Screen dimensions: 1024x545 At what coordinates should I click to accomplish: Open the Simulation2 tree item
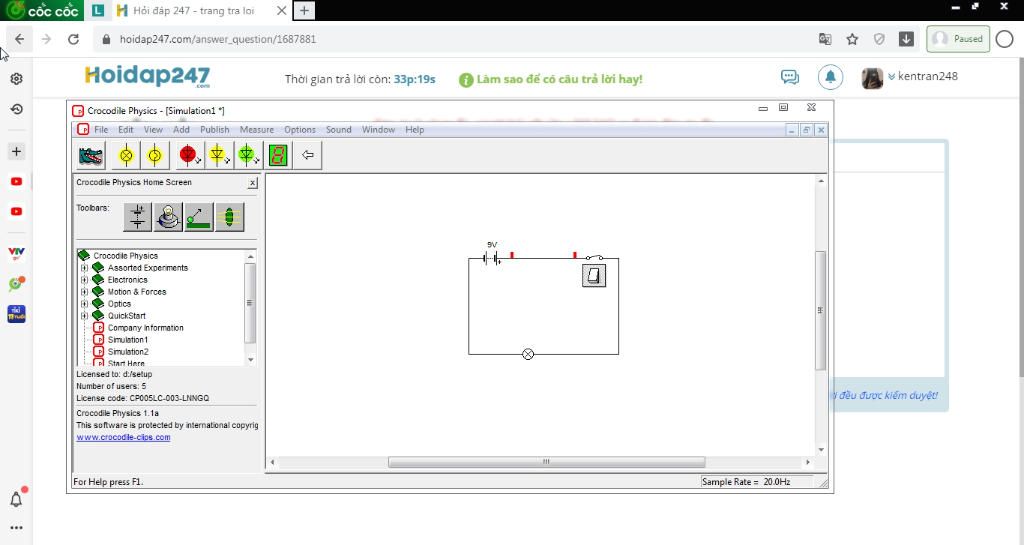pyautogui.click(x=128, y=351)
